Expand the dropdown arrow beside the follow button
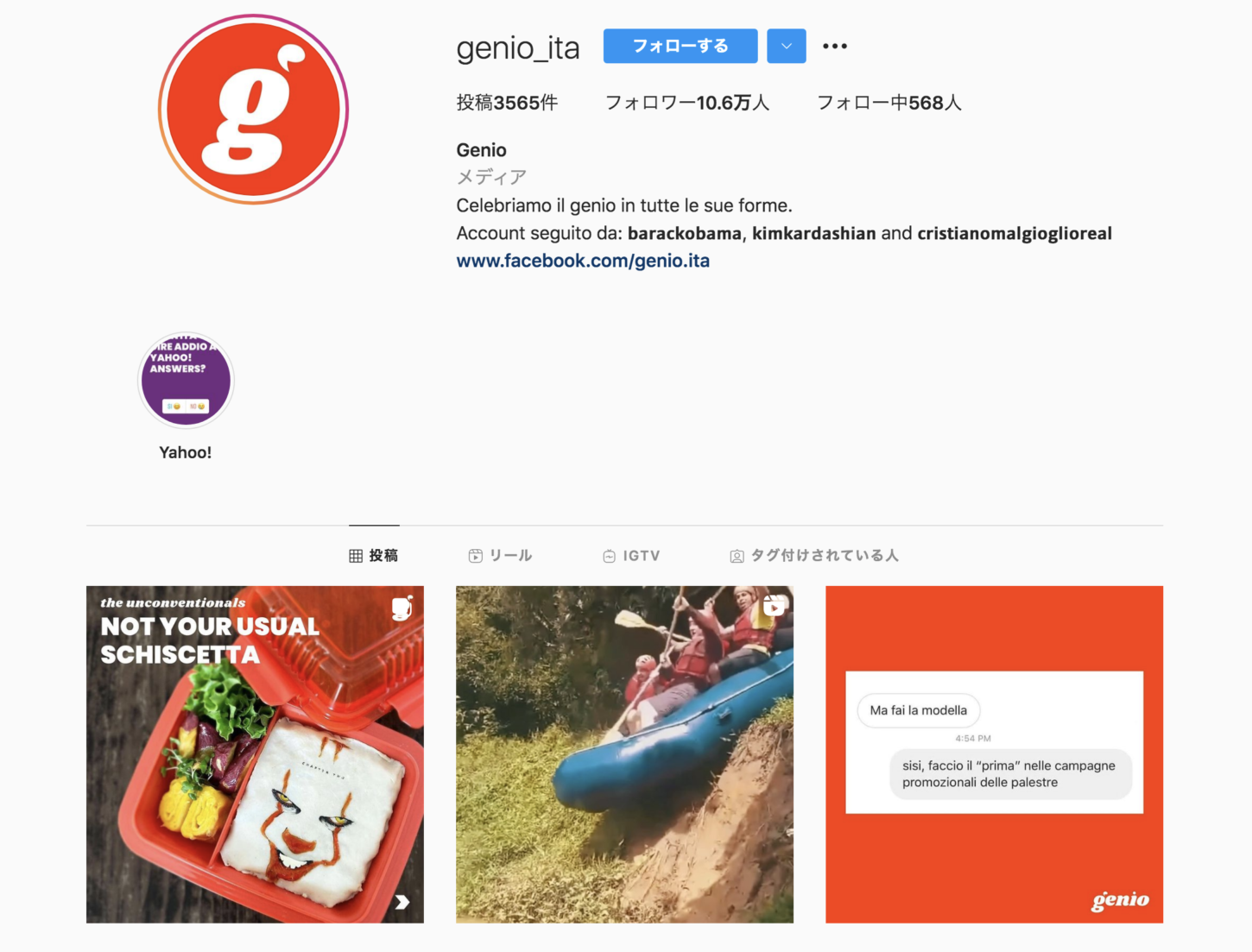 pos(787,46)
